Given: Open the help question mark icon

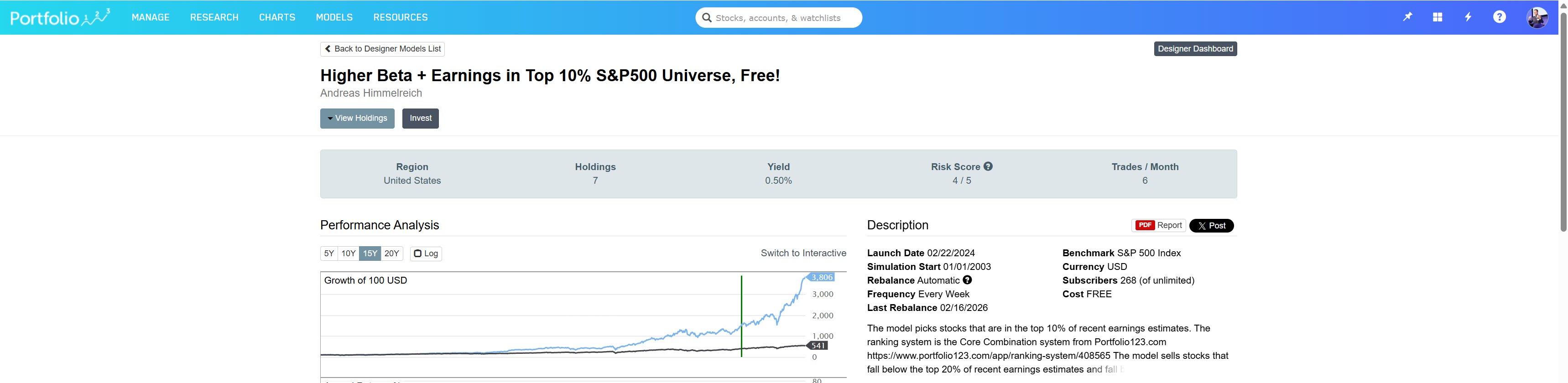Looking at the screenshot, I should click(1499, 17).
